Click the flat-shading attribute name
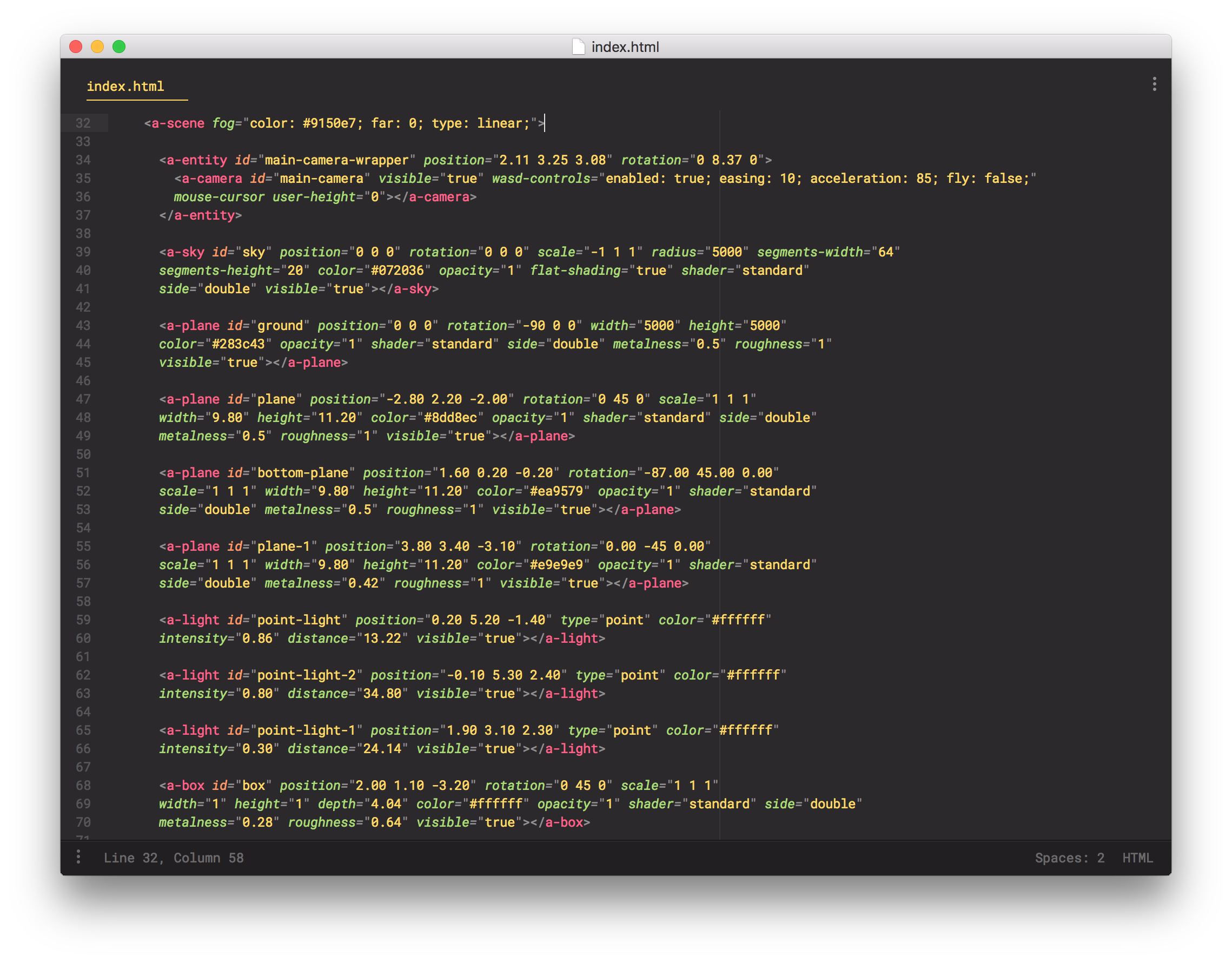The image size is (1232, 962). pyautogui.click(x=575, y=271)
